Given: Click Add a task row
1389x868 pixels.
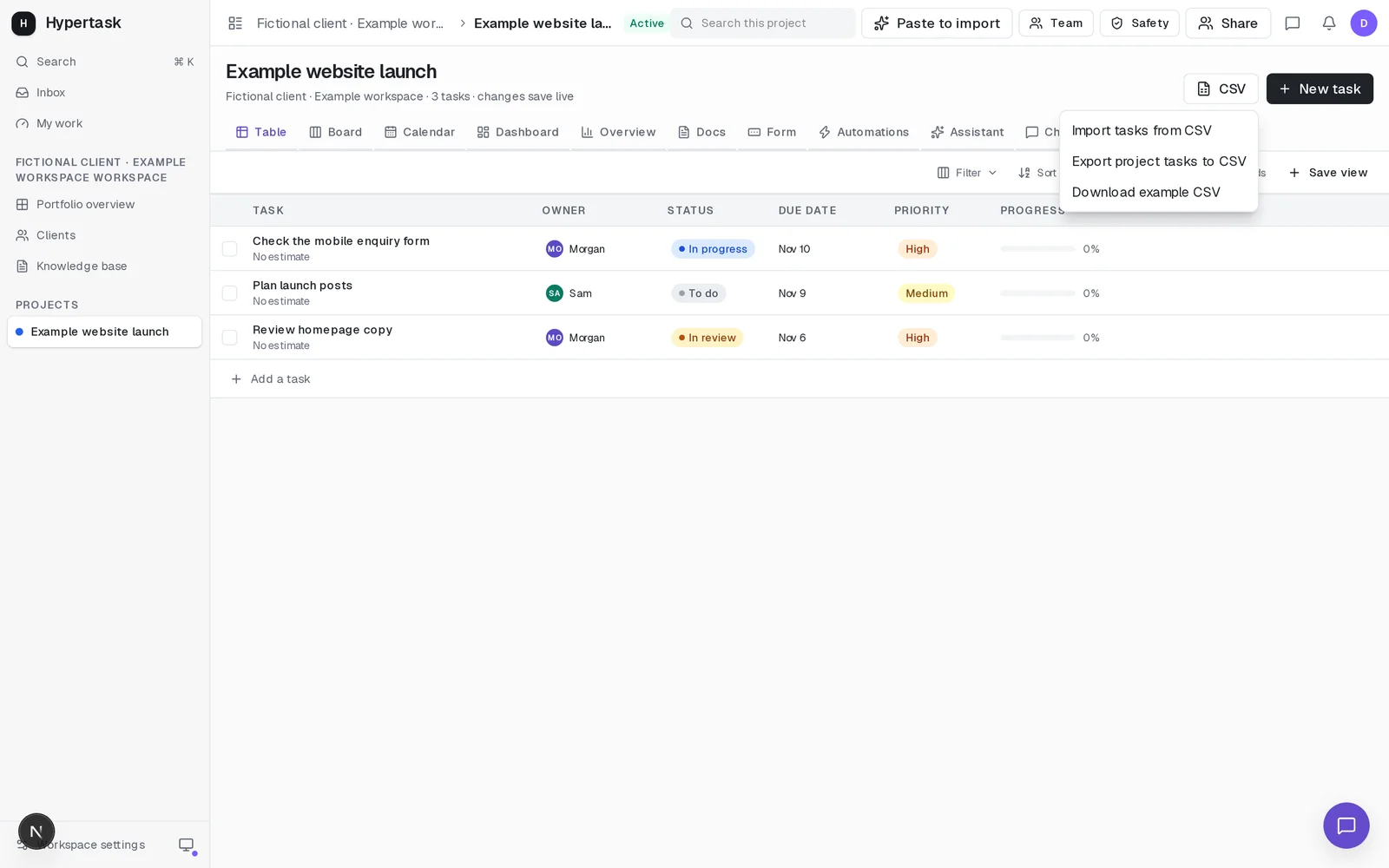Looking at the screenshot, I should tap(799, 379).
